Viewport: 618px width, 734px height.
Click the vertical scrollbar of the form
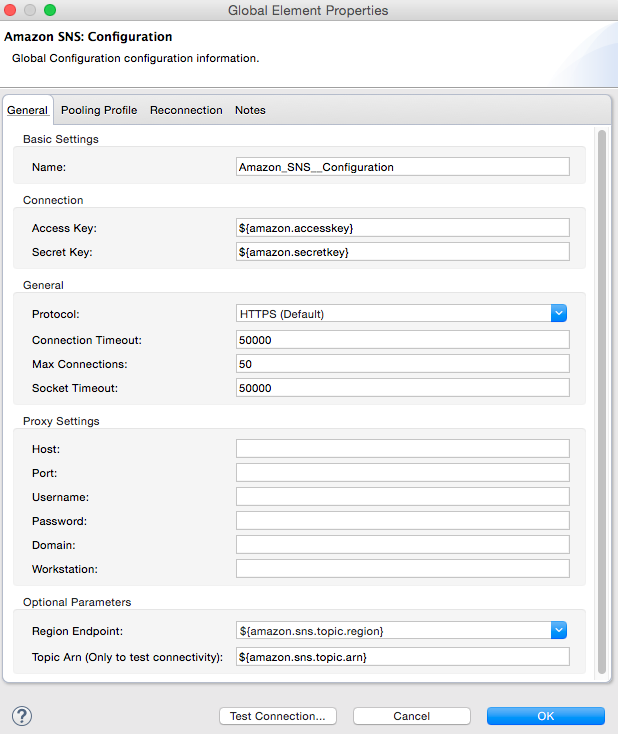(x=602, y=403)
